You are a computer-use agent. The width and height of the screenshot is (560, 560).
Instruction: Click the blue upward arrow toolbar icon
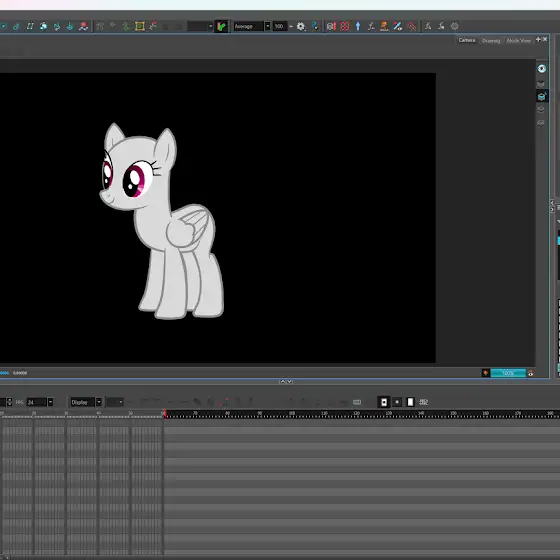pos(358,26)
